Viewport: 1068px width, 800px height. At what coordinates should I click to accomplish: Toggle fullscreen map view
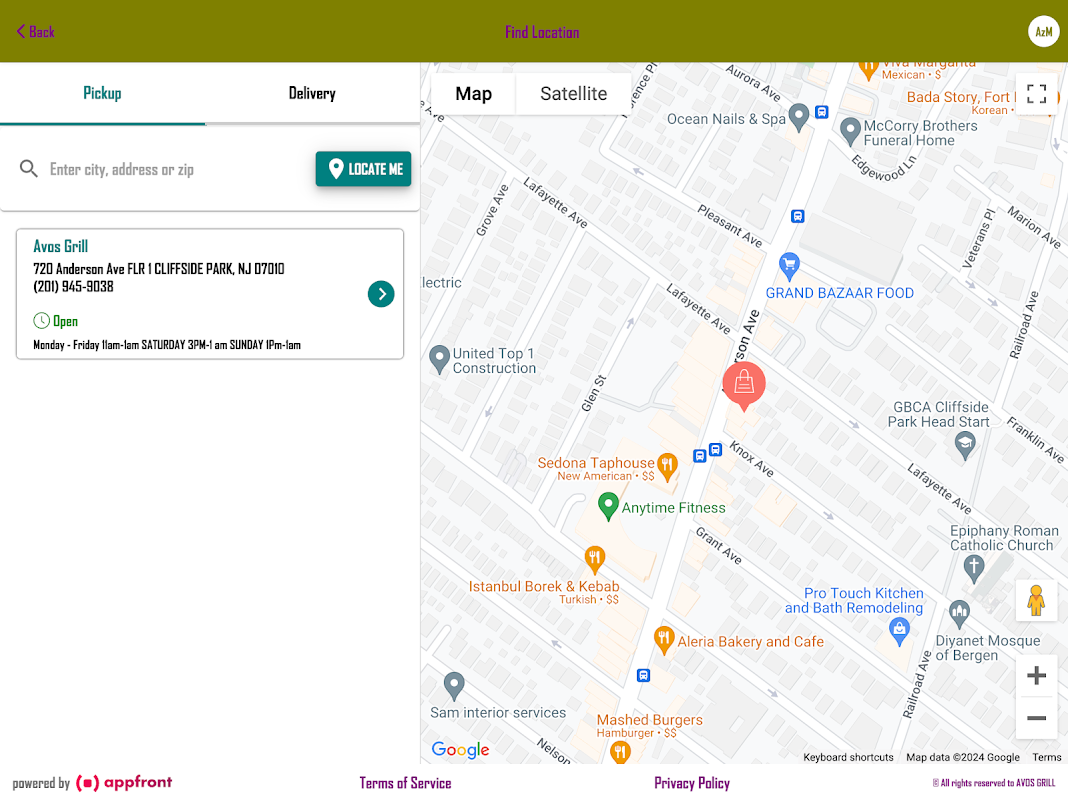coord(1036,94)
